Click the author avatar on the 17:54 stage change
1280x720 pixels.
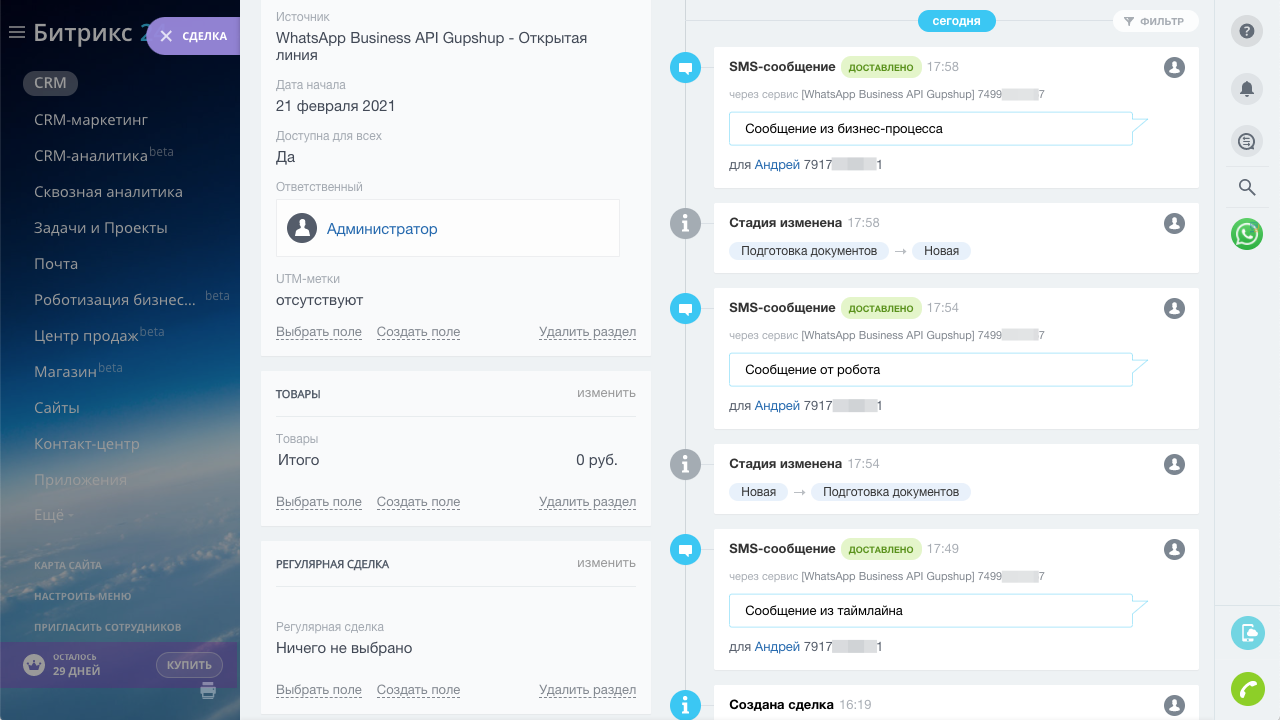pos(1175,464)
